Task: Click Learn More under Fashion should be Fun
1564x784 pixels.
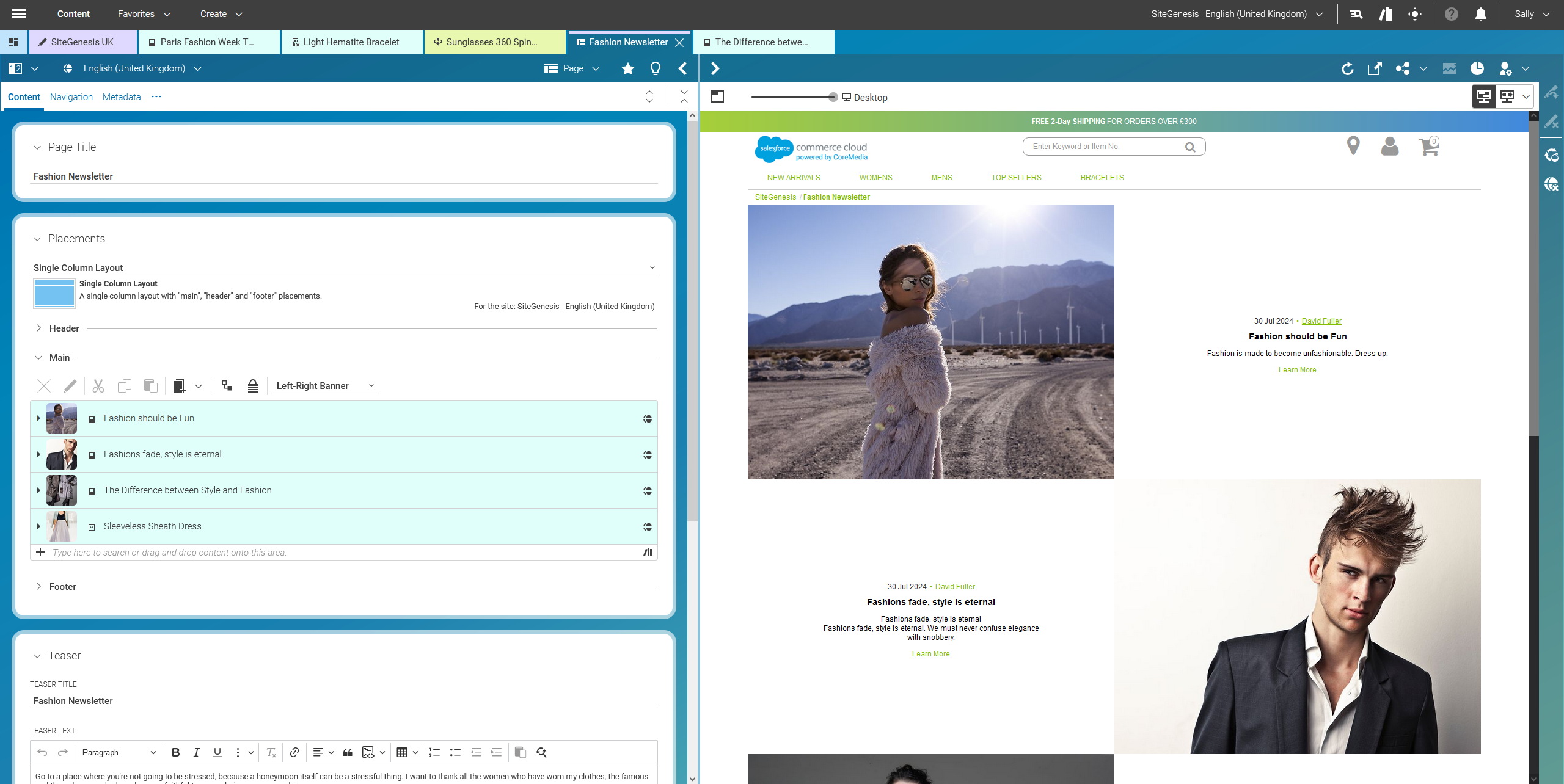Action: [x=1296, y=369]
